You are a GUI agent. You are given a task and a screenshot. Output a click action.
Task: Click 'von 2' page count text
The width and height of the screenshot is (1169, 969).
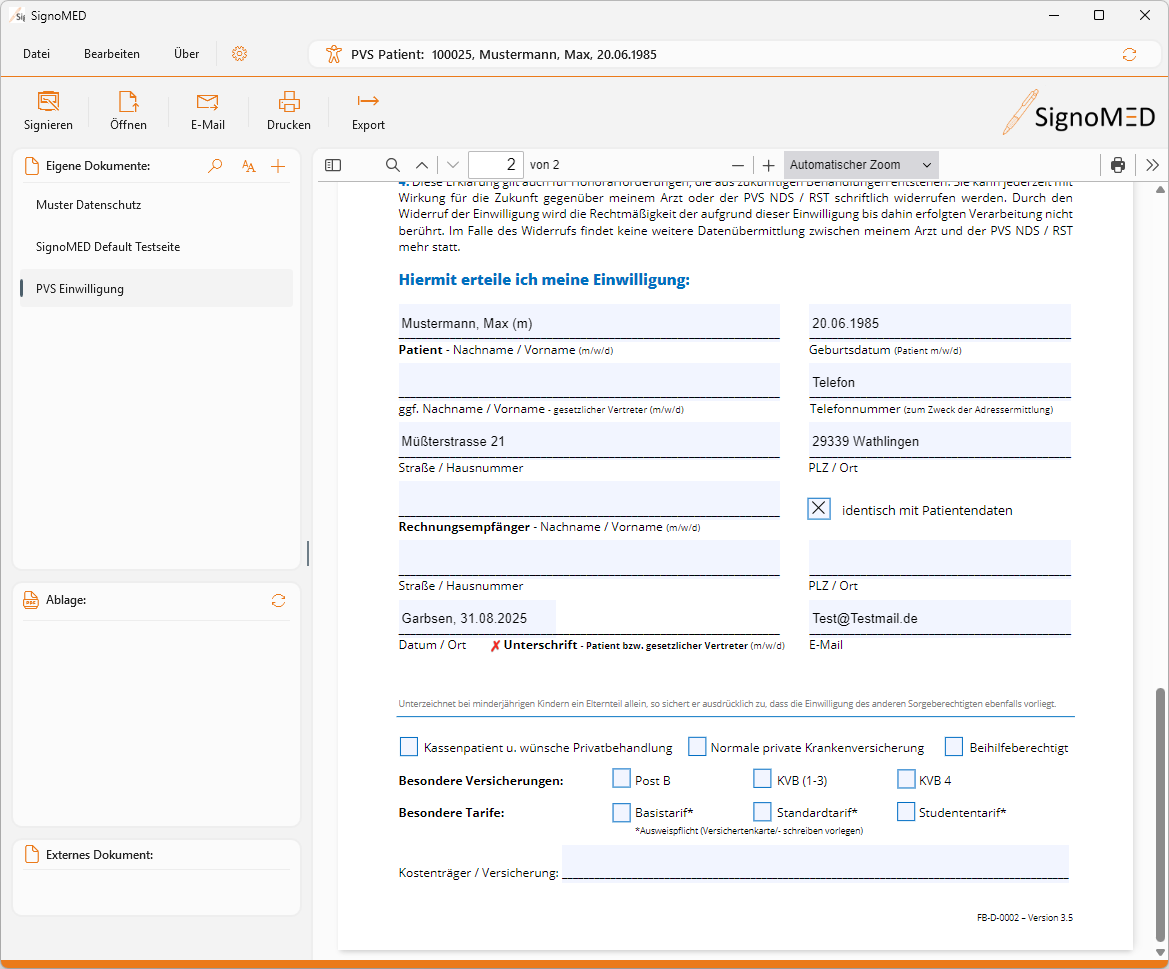[544, 165]
